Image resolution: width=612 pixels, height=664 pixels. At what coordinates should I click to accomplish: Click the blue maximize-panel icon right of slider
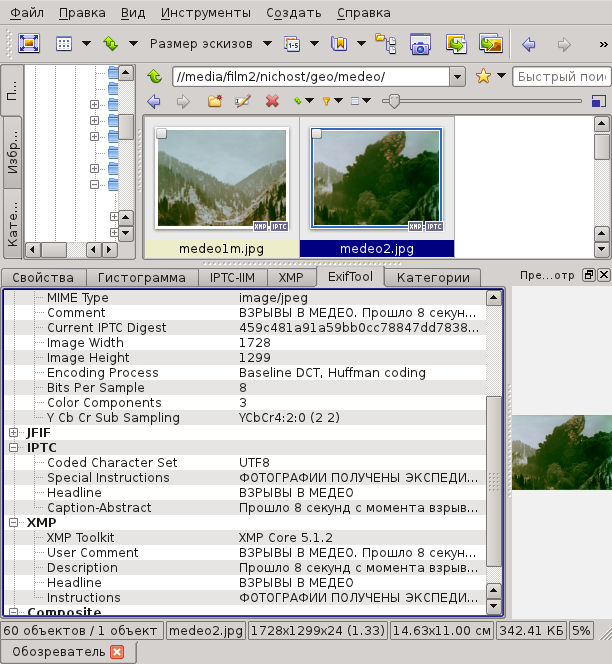click(599, 101)
